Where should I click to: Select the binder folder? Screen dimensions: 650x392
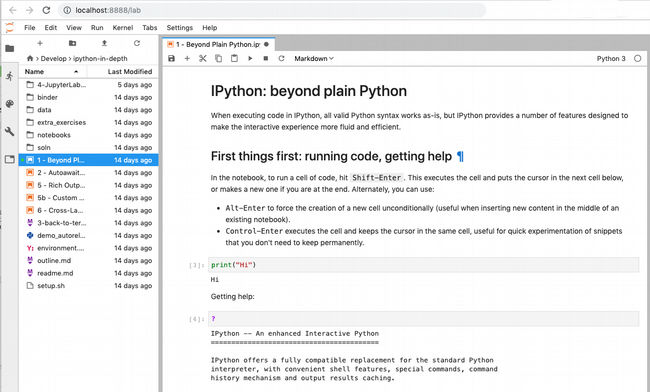(x=89, y=97)
